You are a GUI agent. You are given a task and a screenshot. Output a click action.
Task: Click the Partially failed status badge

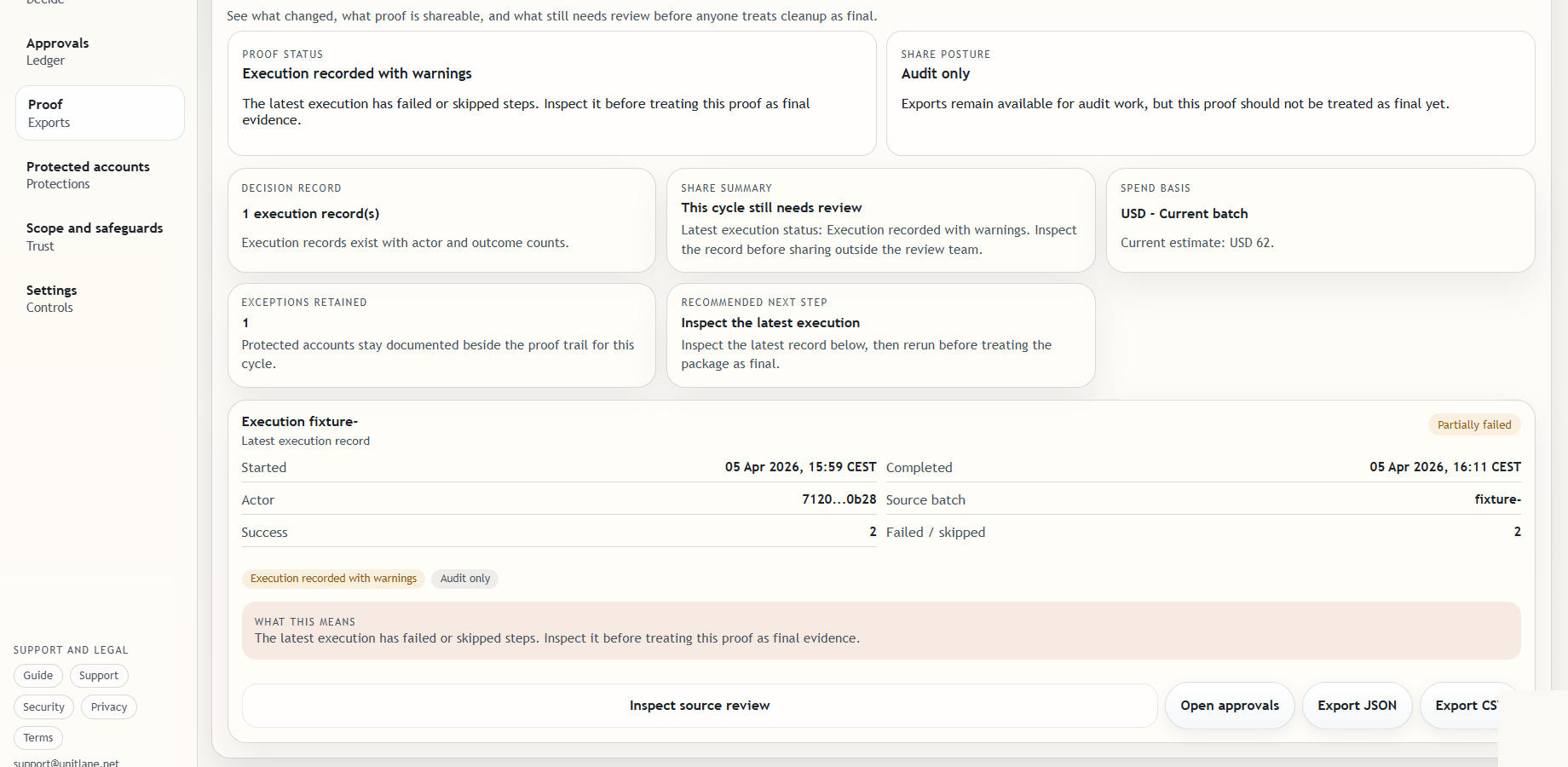1473,424
